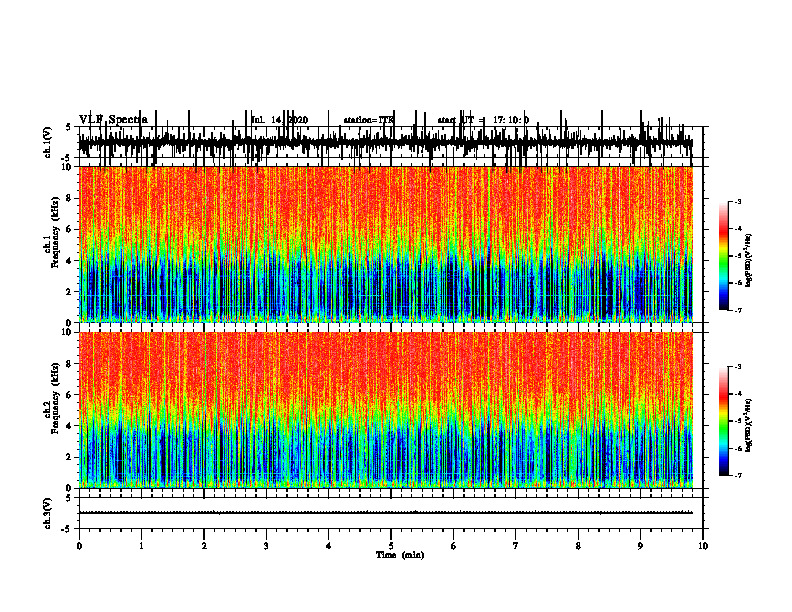Click the "start UT = 17:10:0" header text
792x612 pixels.
pos(483,120)
